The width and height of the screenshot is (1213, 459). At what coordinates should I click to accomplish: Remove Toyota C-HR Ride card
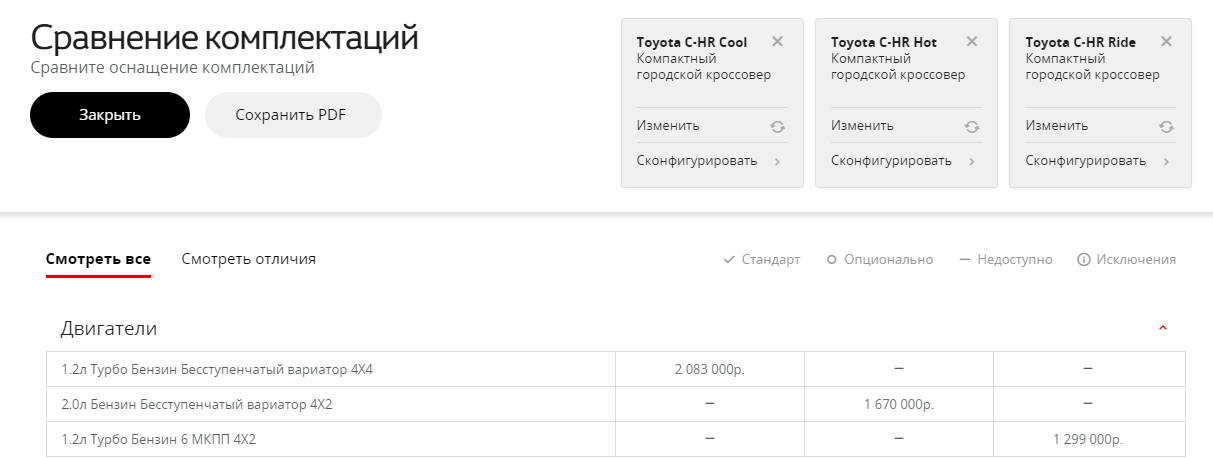pyautogui.click(x=1166, y=42)
